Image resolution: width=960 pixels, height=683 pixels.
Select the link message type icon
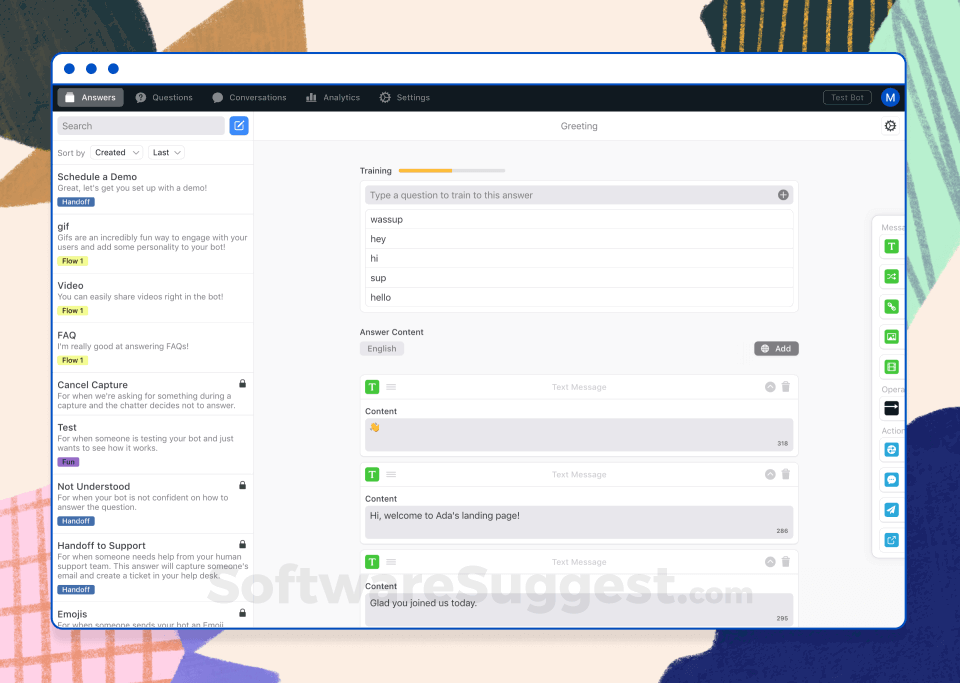[891, 306]
